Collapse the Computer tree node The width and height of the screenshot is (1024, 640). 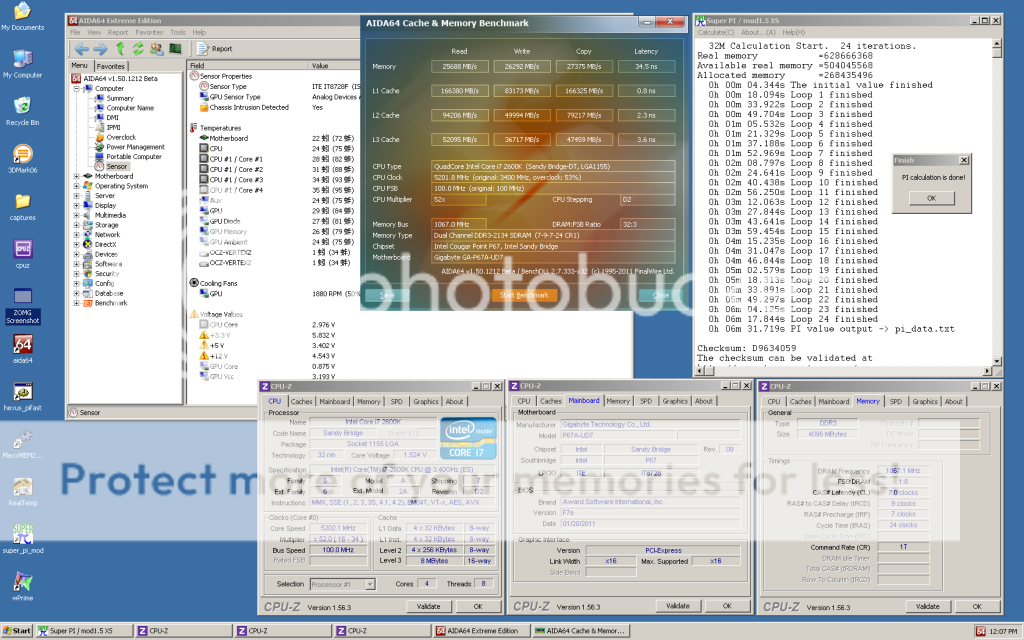point(76,88)
